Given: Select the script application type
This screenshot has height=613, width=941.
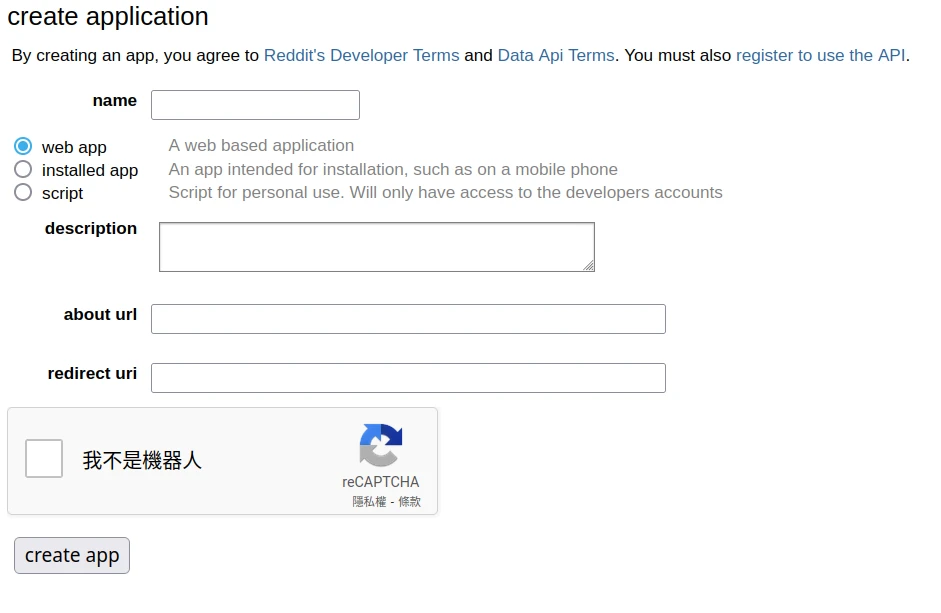Looking at the screenshot, I should coord(23,192).
